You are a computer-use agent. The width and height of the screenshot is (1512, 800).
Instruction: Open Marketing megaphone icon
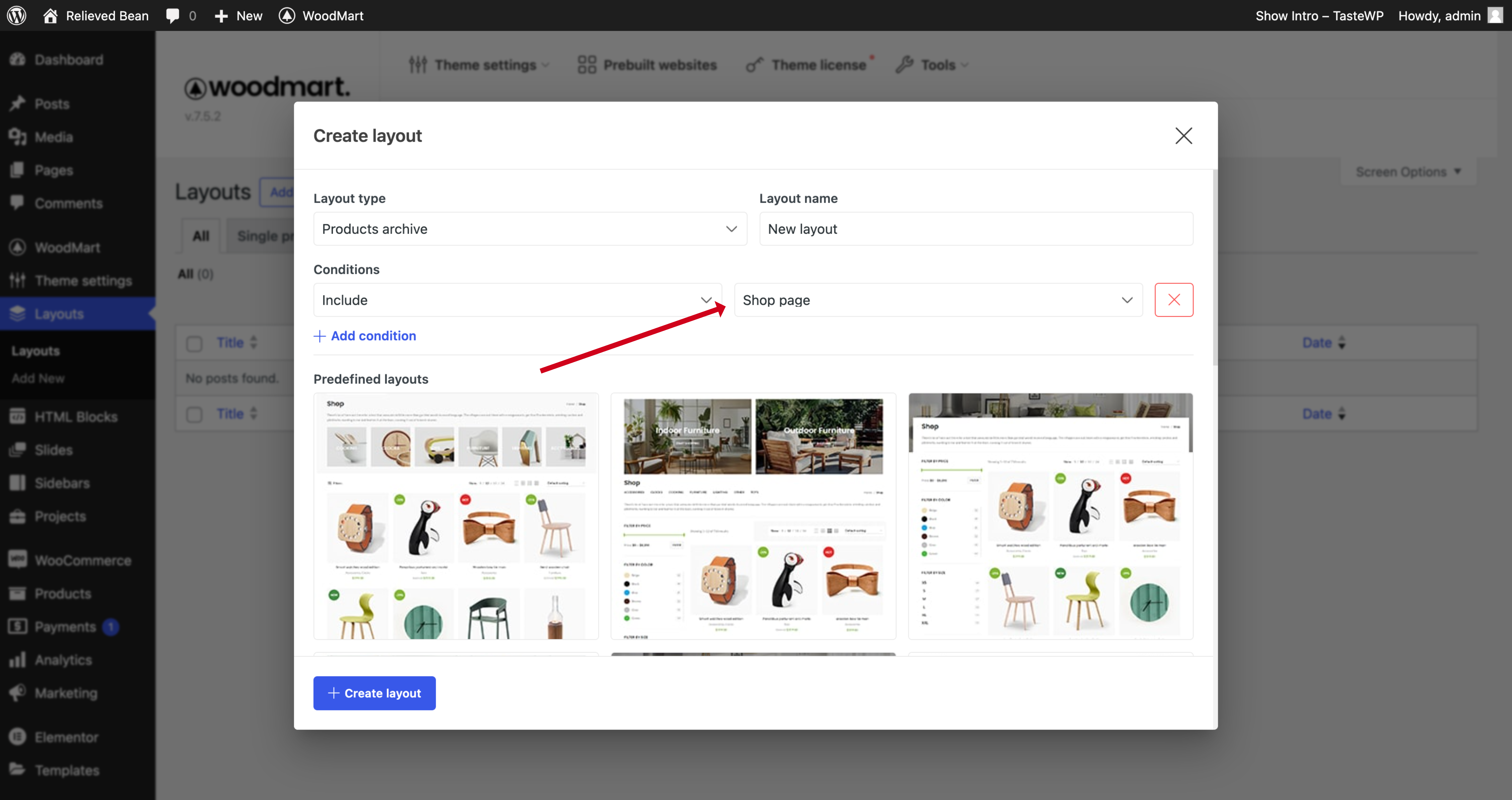tap(18, 693)
